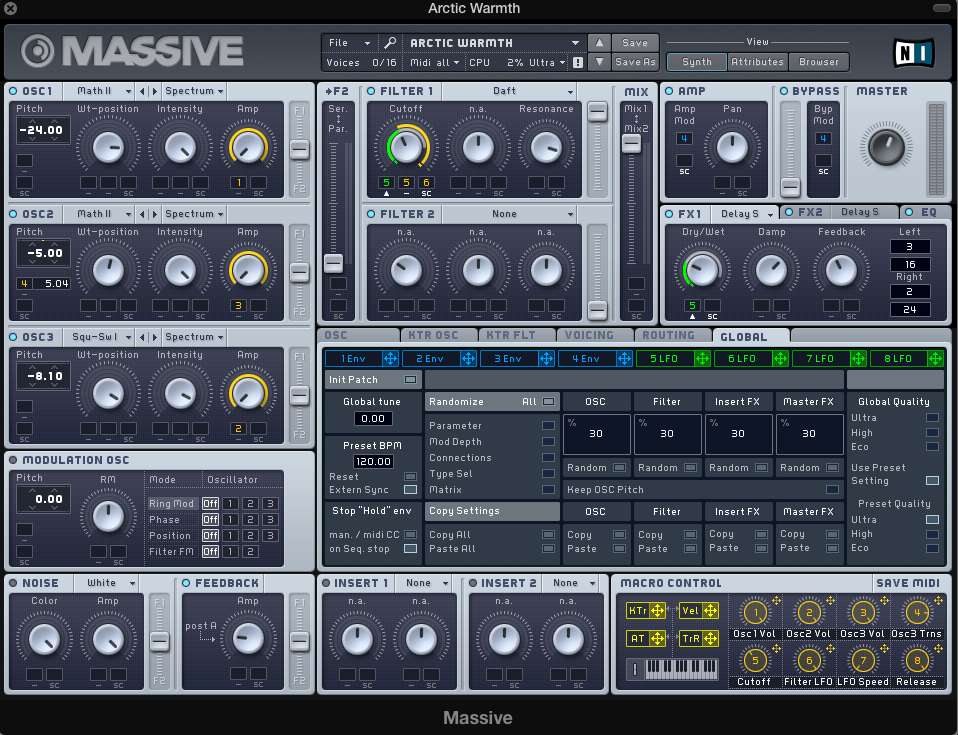This screenshot has width=958, height=735.
Task: Adjust OSC1 filter routing F1/F2 fader
Action: pyautogui.click(x=299, y=149)
